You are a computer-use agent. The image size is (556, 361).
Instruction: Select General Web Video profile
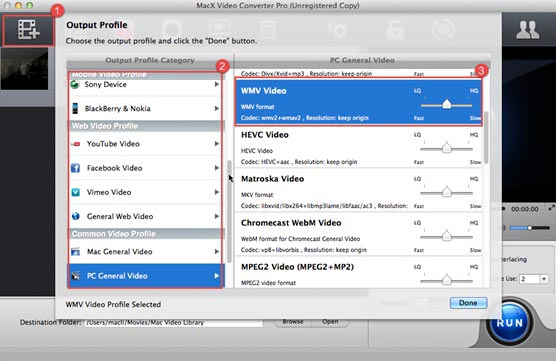(145, 216)
